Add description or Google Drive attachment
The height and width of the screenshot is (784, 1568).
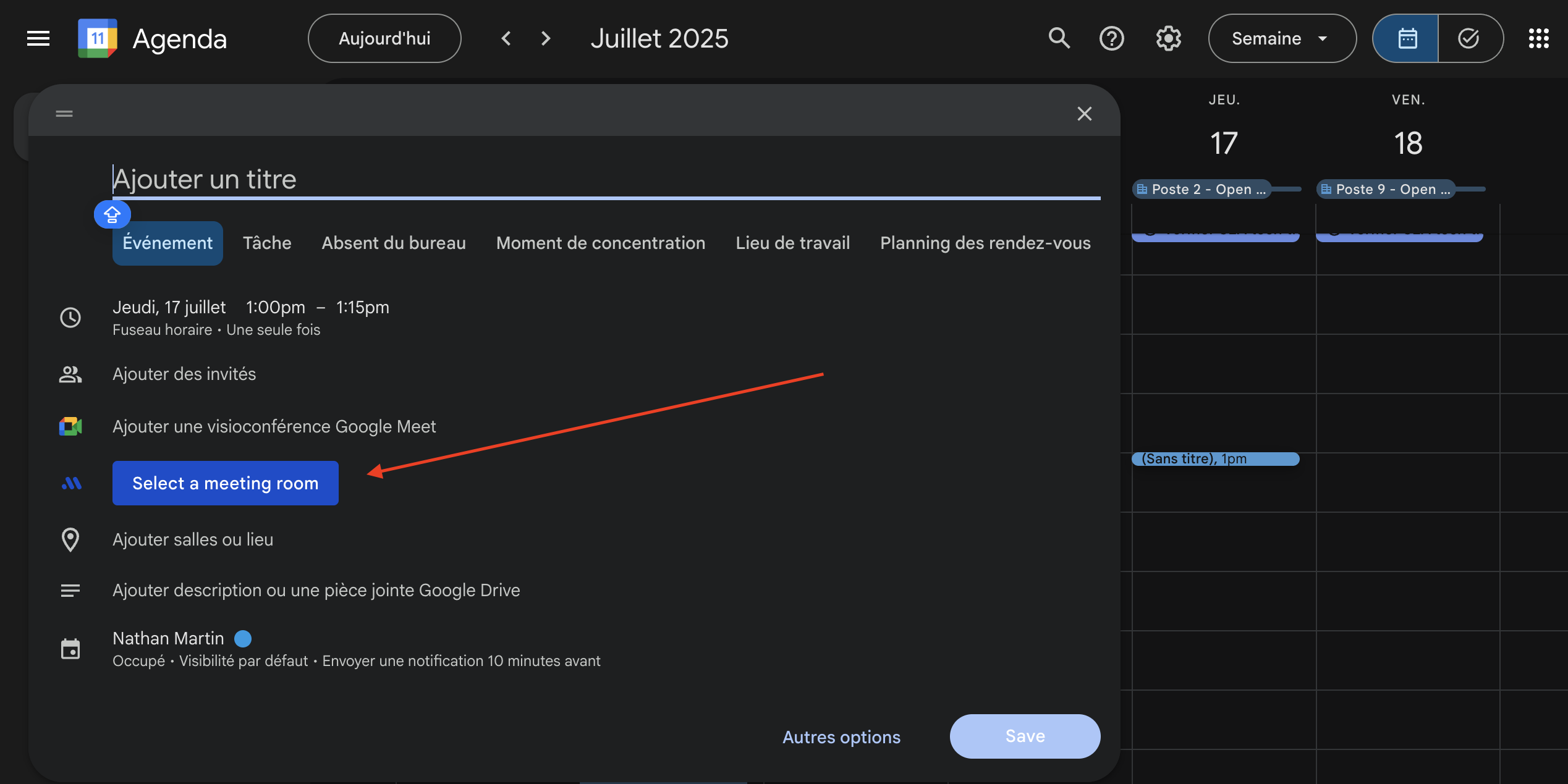pos(316,591)
